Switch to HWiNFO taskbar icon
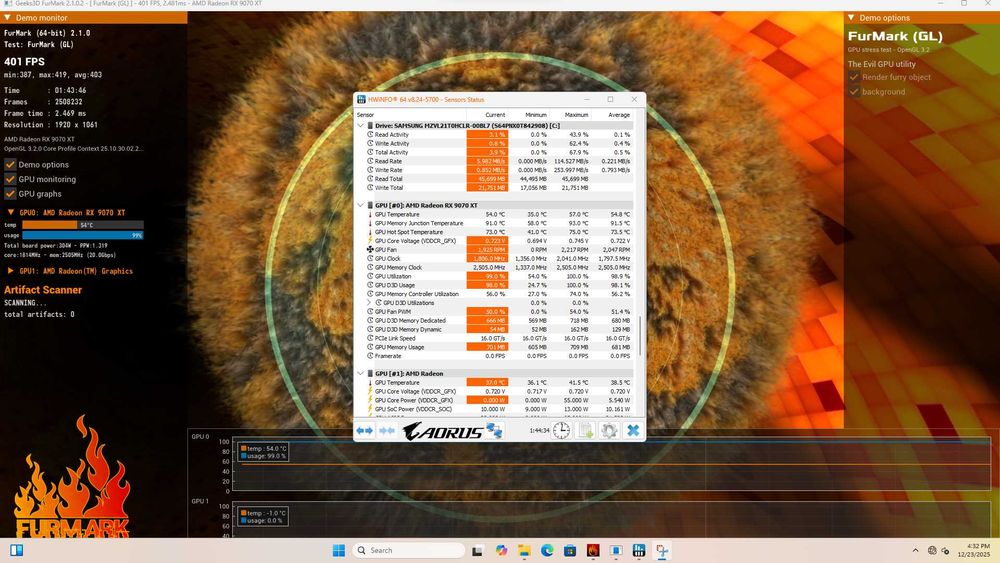1000x563 pixels. tap(639, 550)
